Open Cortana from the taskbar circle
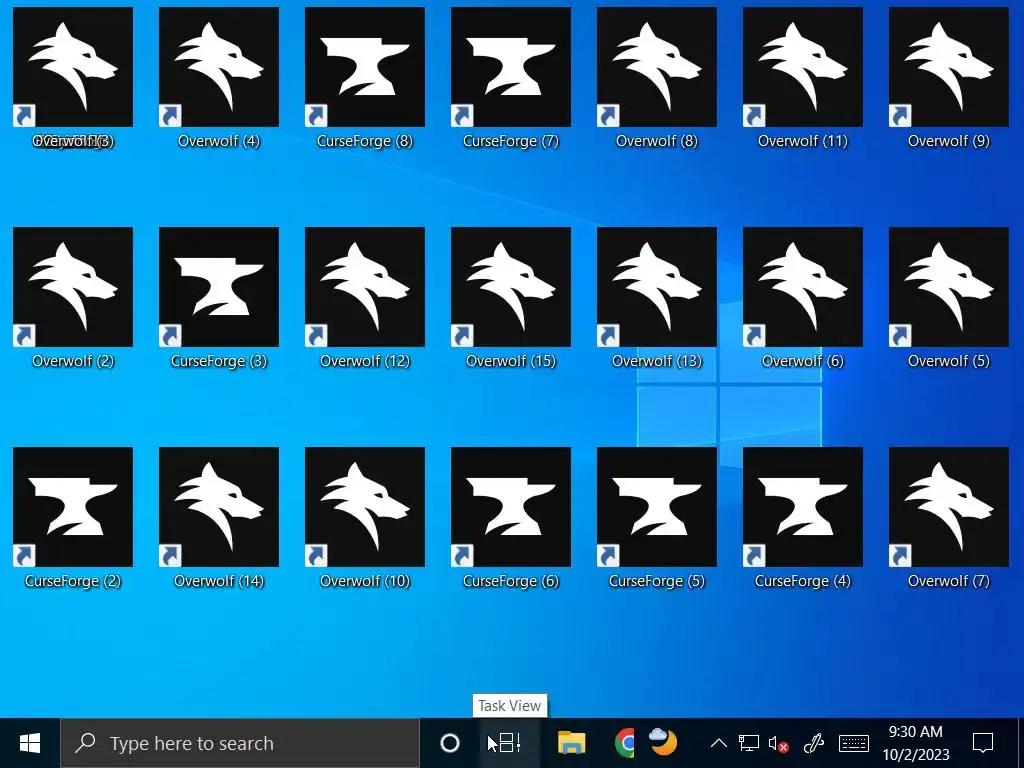 (449, 743)
